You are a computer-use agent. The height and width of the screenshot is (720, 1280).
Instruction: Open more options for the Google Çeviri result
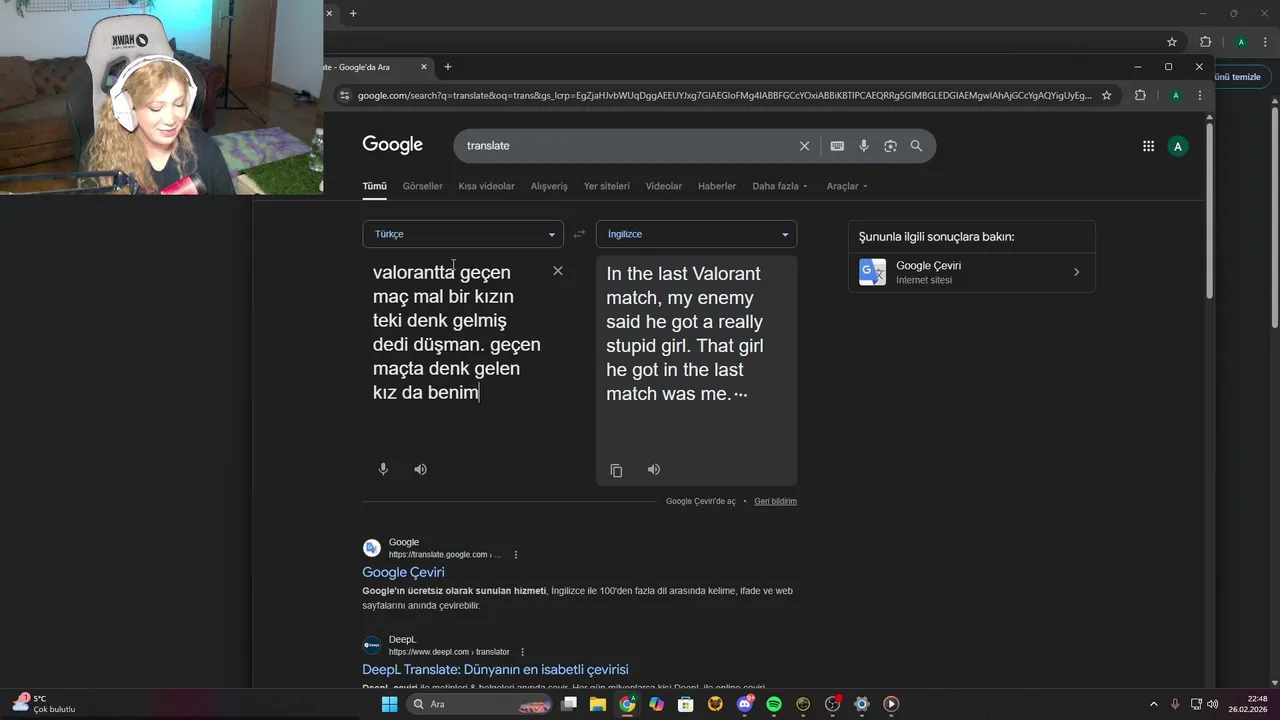point(516,554)
